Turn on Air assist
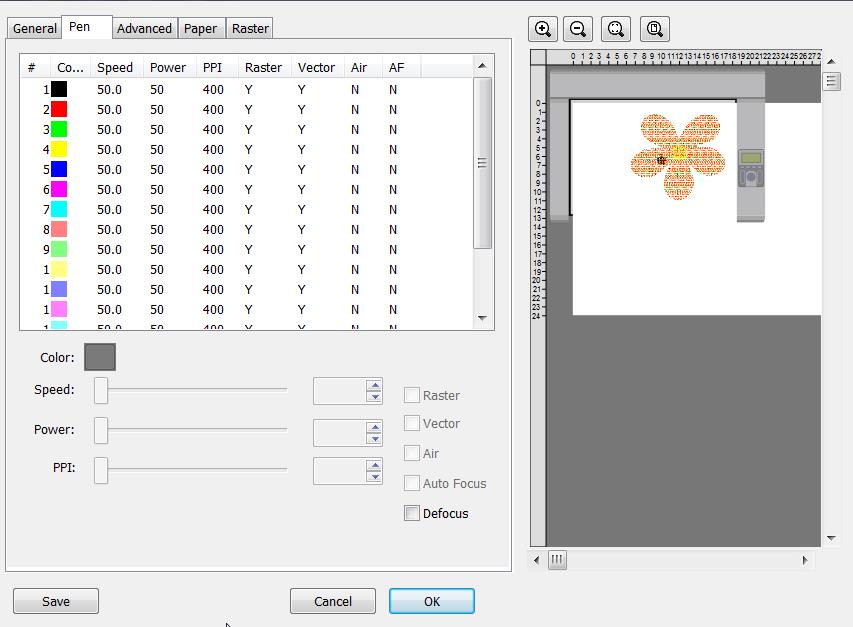The width and height of the screenshot is (853, 627). coord(412,454)
